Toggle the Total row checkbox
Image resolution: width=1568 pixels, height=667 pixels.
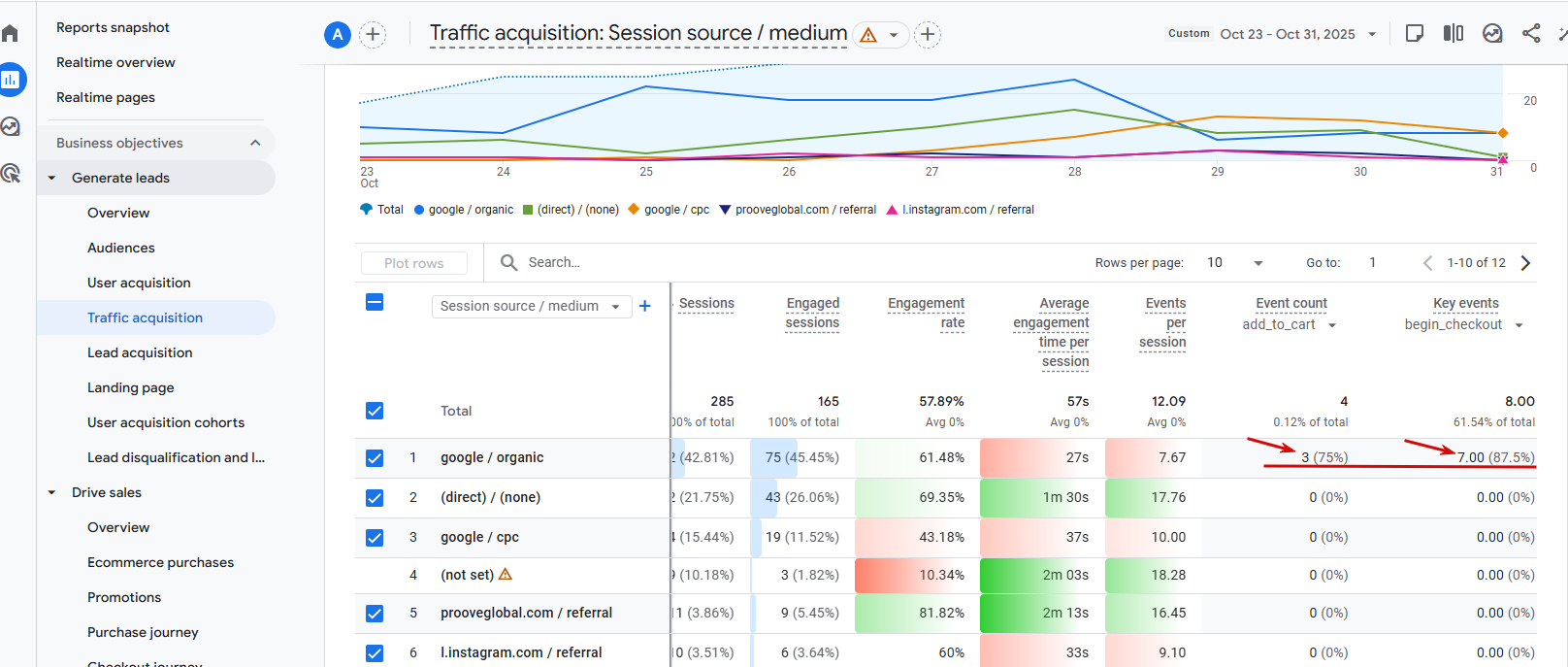tap(375, 411)
